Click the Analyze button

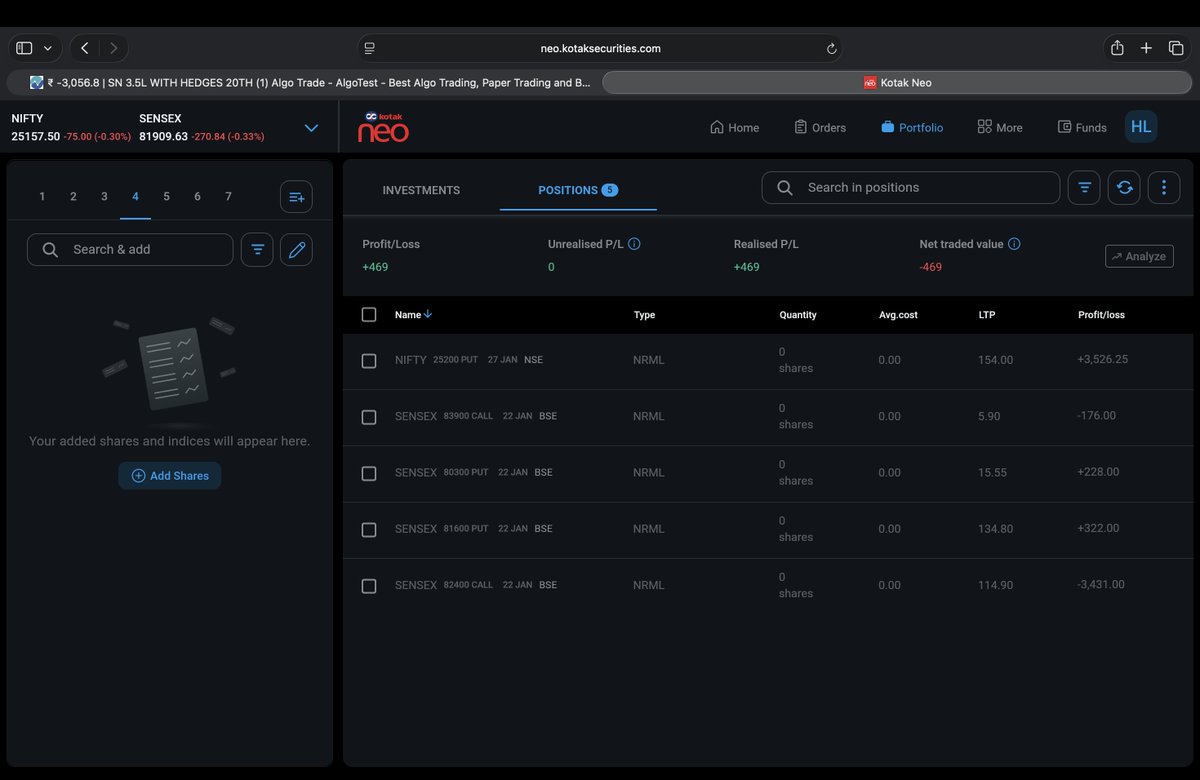[x=1139, y=256]
